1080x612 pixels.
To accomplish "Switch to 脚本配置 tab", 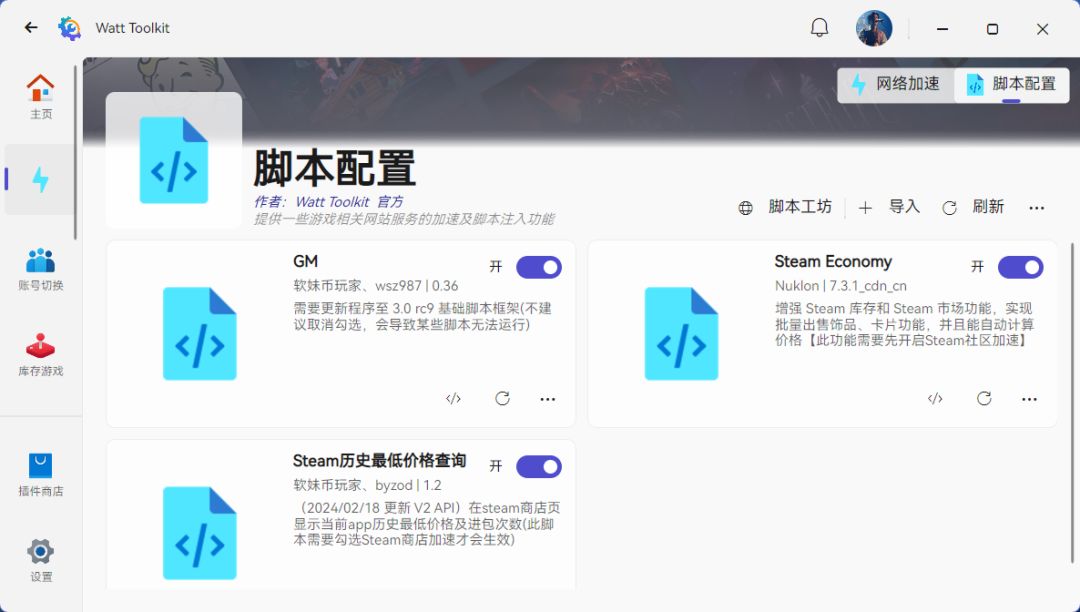I will (x=1011, y=84).
